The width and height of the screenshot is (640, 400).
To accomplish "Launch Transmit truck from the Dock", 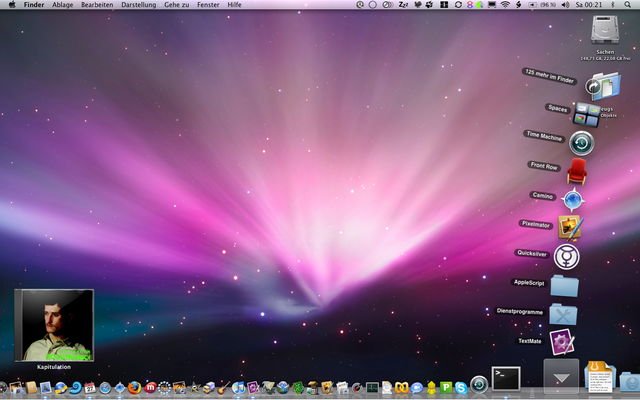I will tap(209, 388).
